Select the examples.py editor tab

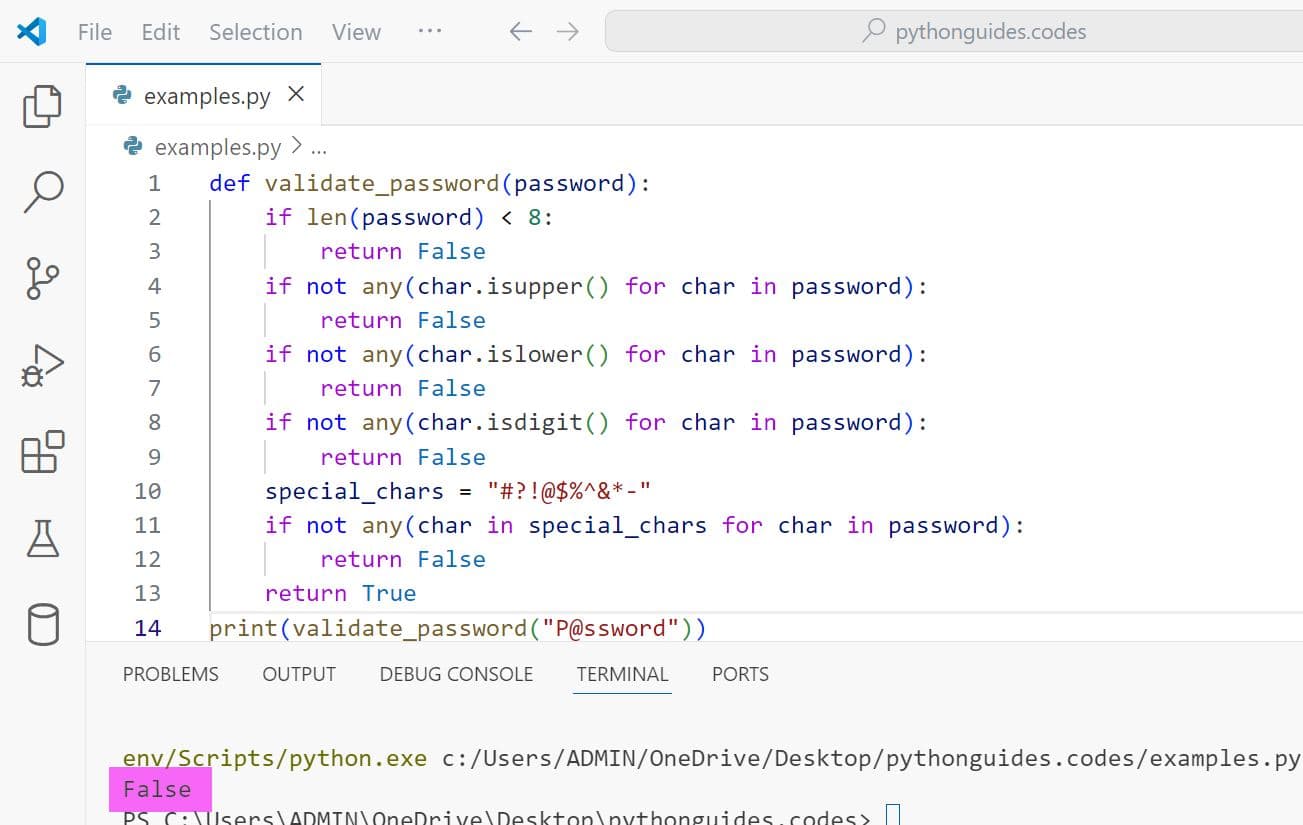(x=204, y=95)
